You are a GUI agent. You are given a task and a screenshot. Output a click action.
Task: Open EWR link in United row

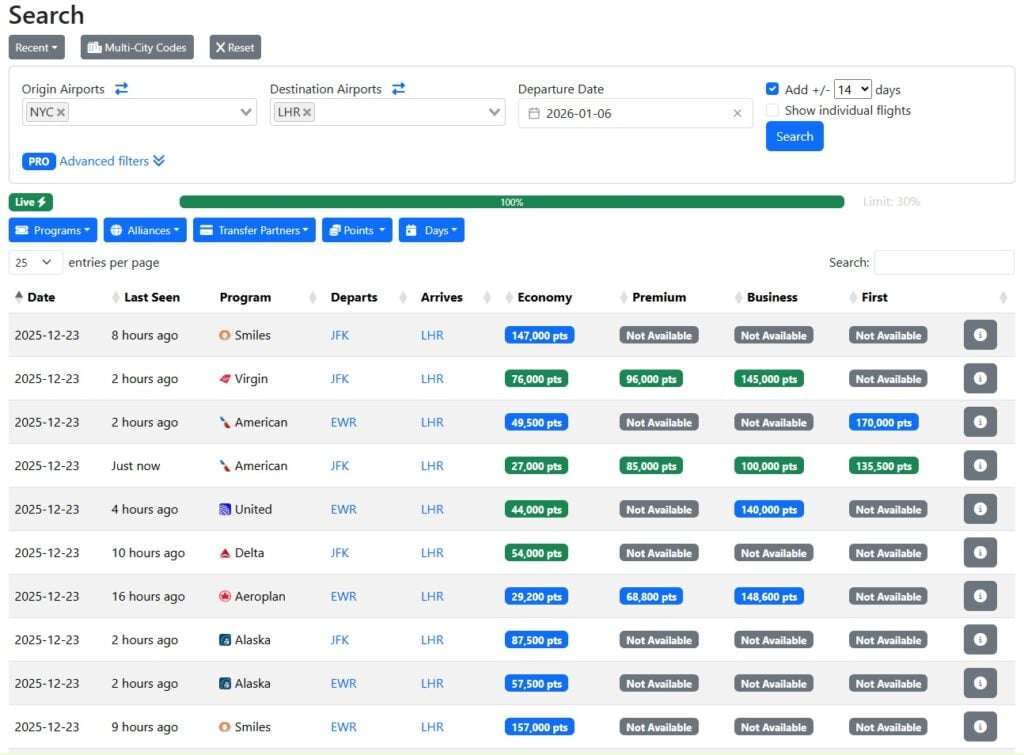pyautogui.click(x=344, y=509)
